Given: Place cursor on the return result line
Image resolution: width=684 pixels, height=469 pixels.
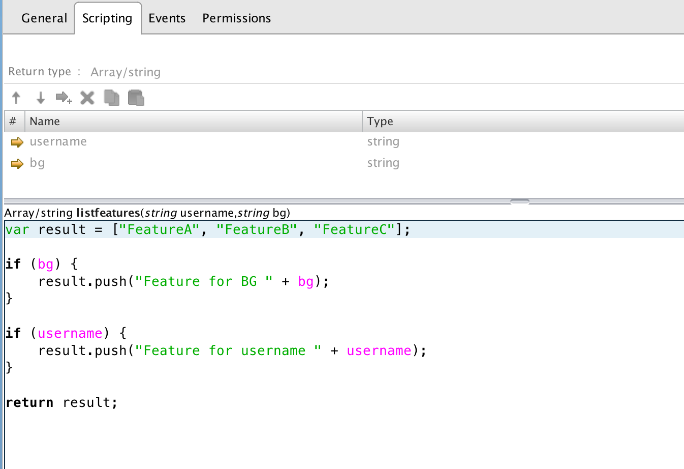Looking at the screenshot, I should (61, 402).
